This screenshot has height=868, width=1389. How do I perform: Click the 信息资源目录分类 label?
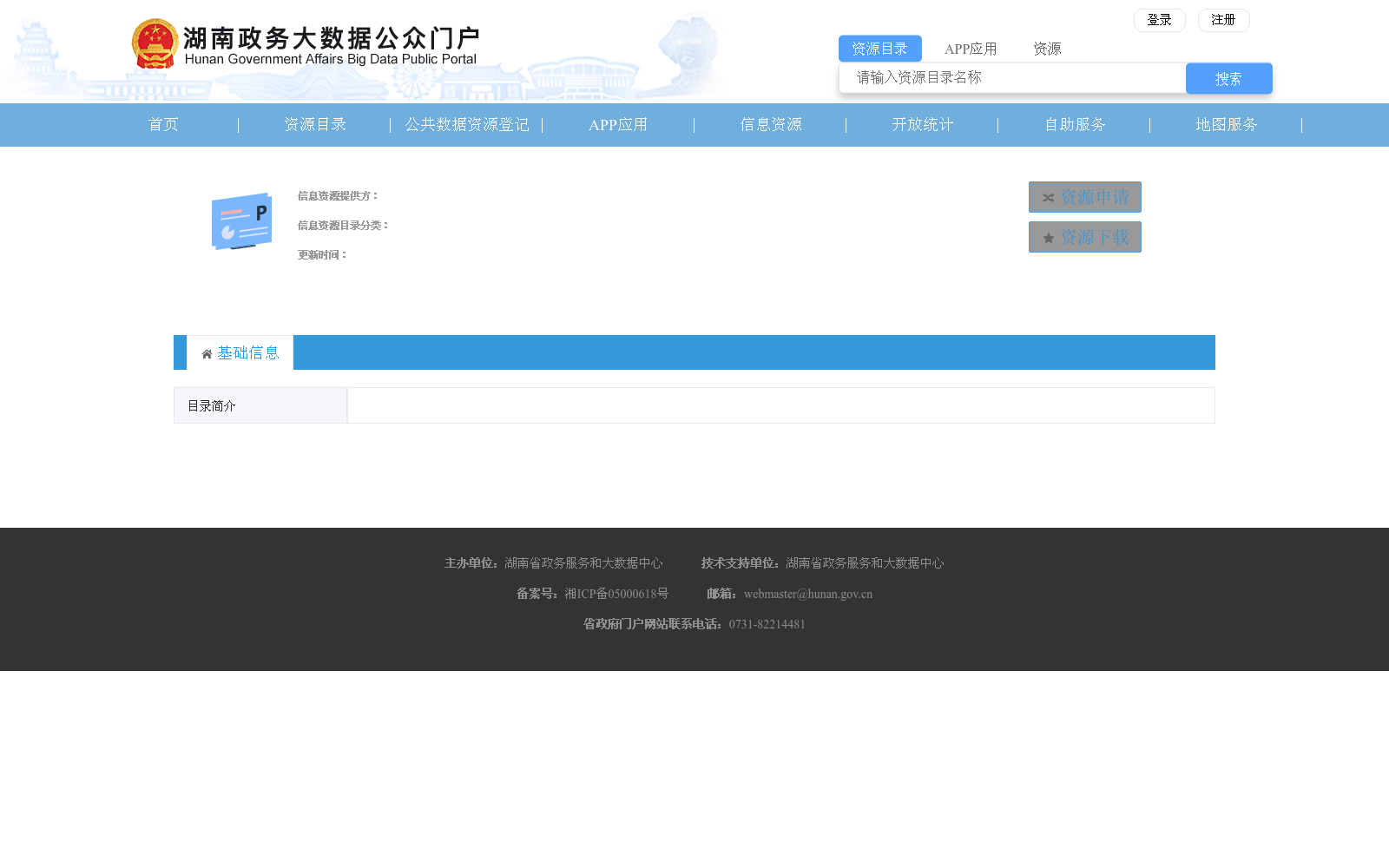(344, 226)
